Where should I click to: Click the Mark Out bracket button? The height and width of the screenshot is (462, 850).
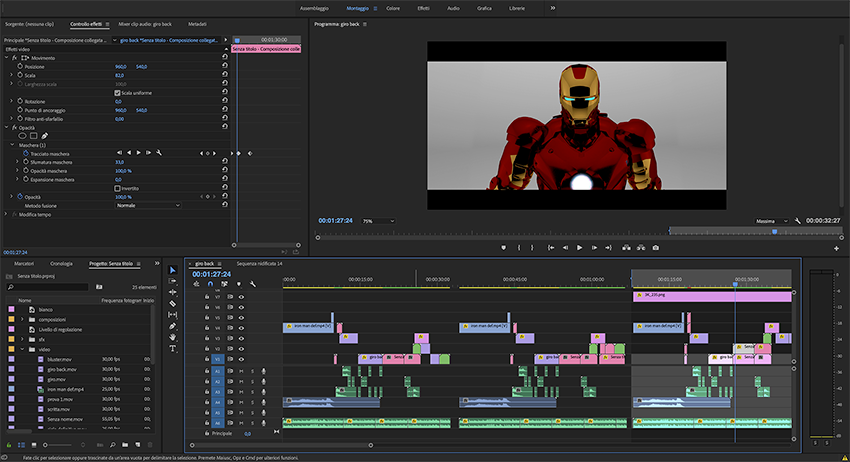pyautogui.click(x=532, y=248)
